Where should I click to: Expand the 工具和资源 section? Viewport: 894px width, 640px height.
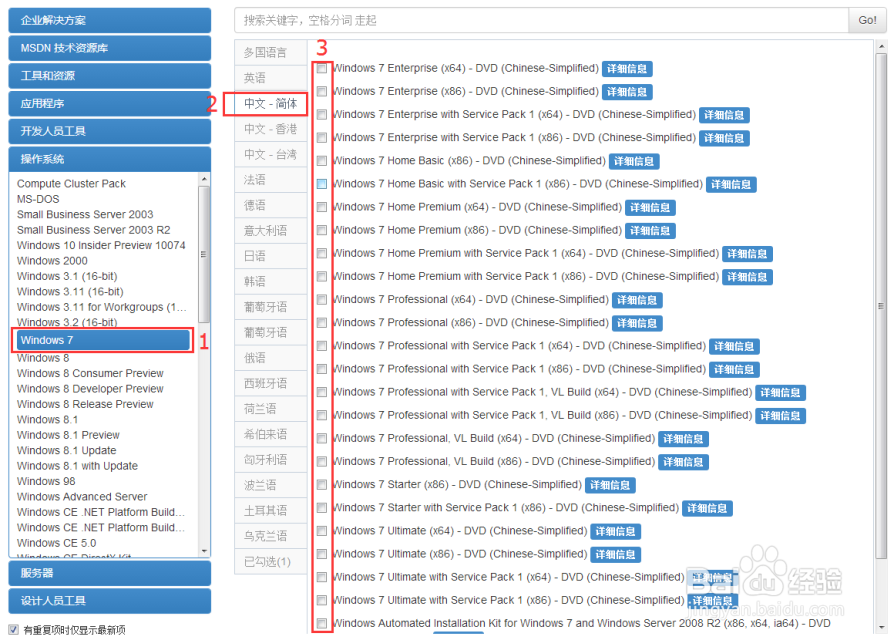pos(109,76)
